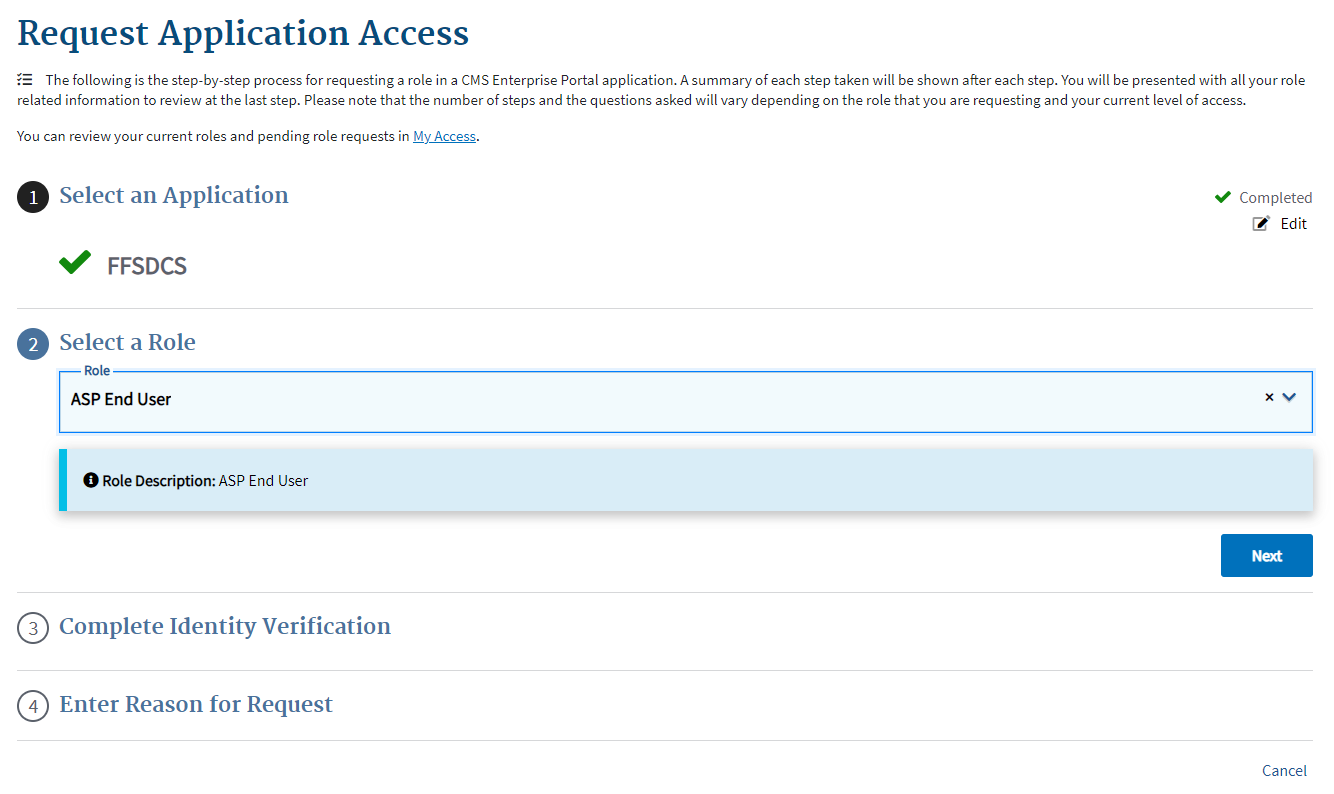The height and width of the screenshot is (794, 1334).
Task: Click the step 4 number circle
Action: click(x=33, y=706)
